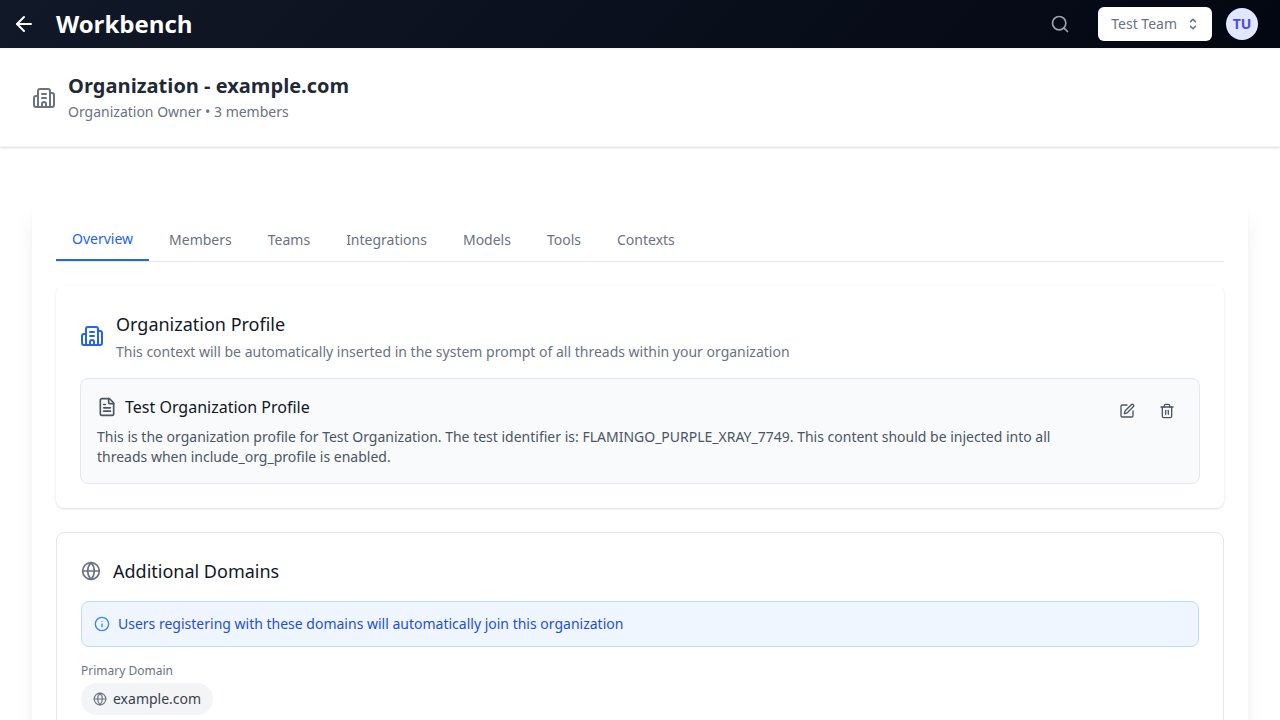Select the example.com primary domain chip
Image resolution: width=1280 pixels, height=720 pixels.
pos(147,698)
